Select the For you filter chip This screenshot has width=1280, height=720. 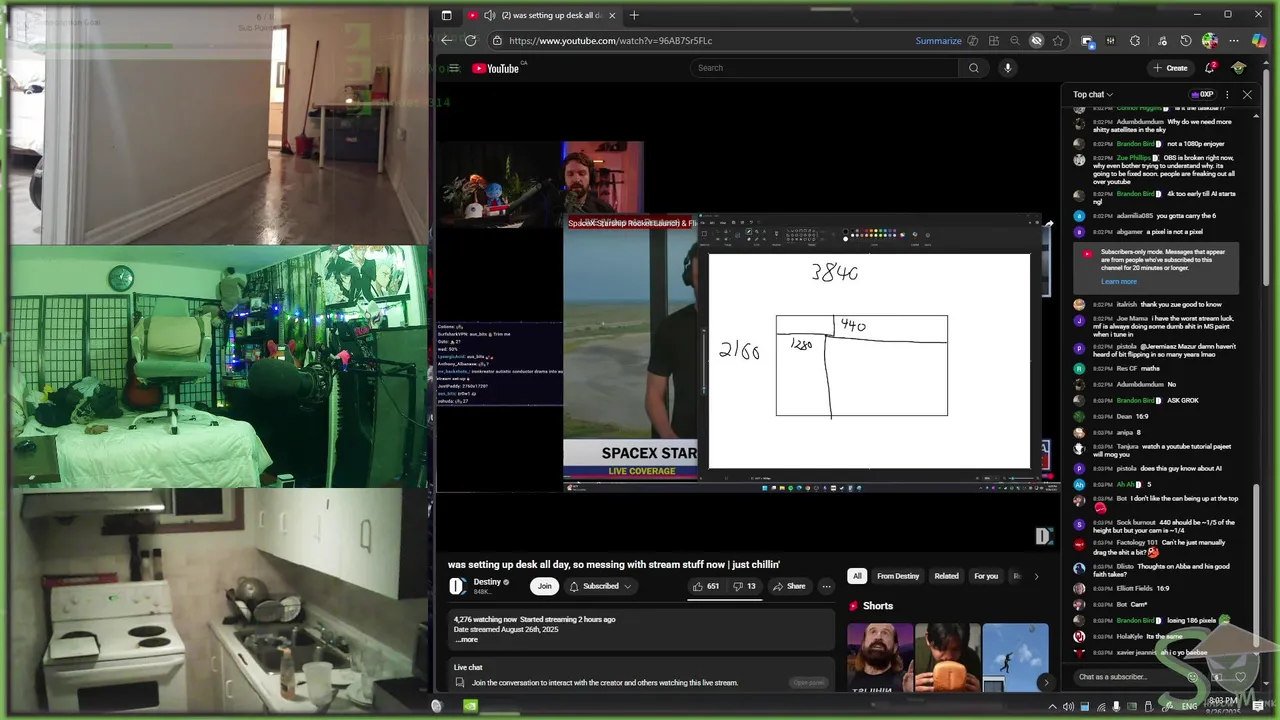(986, 576)
